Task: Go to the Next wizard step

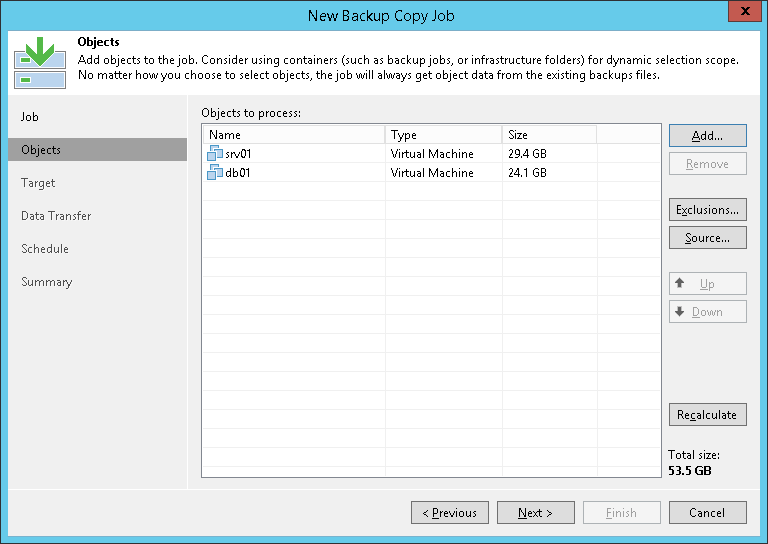Action: pos(535,513)
